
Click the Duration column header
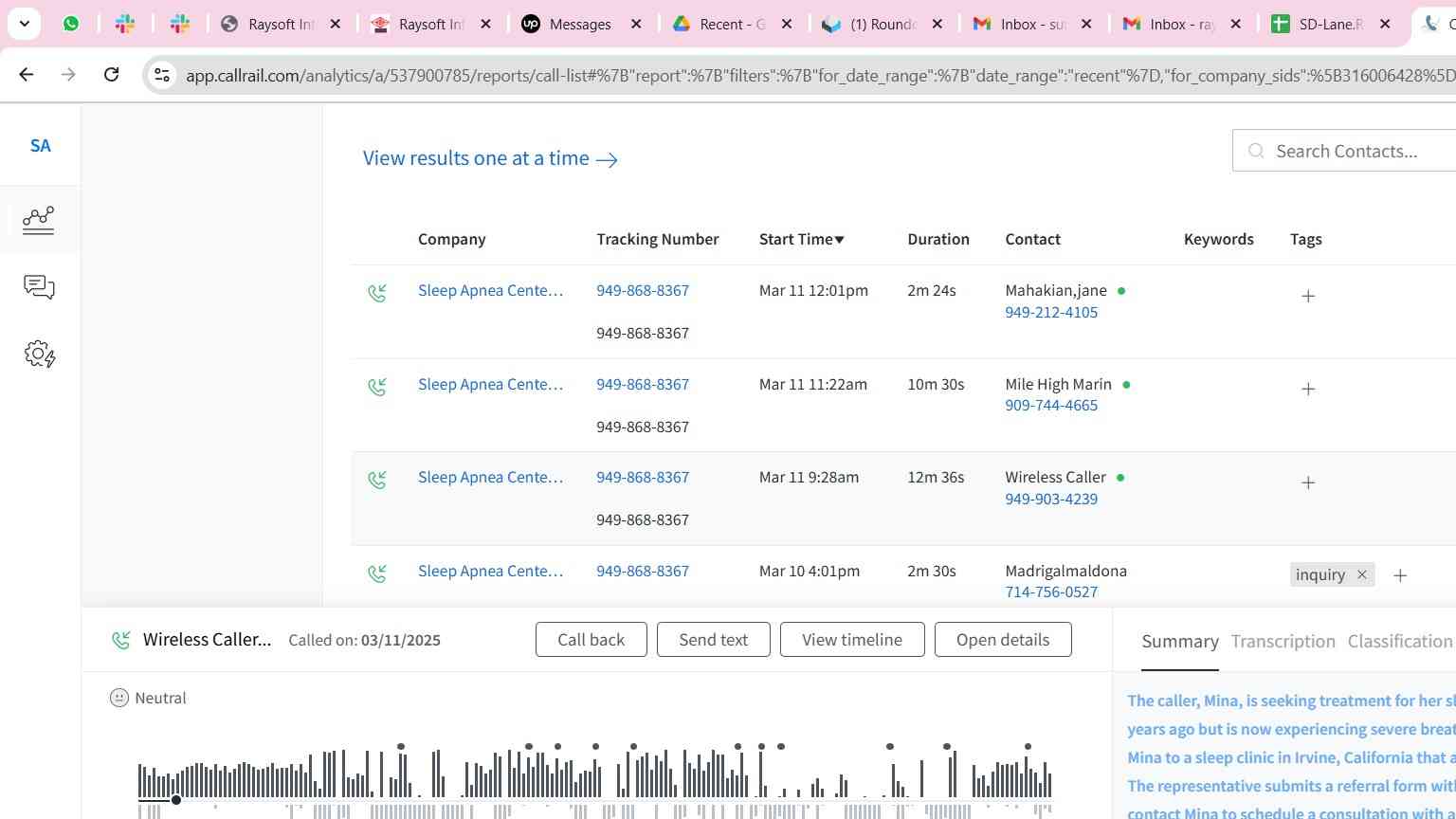938,239
